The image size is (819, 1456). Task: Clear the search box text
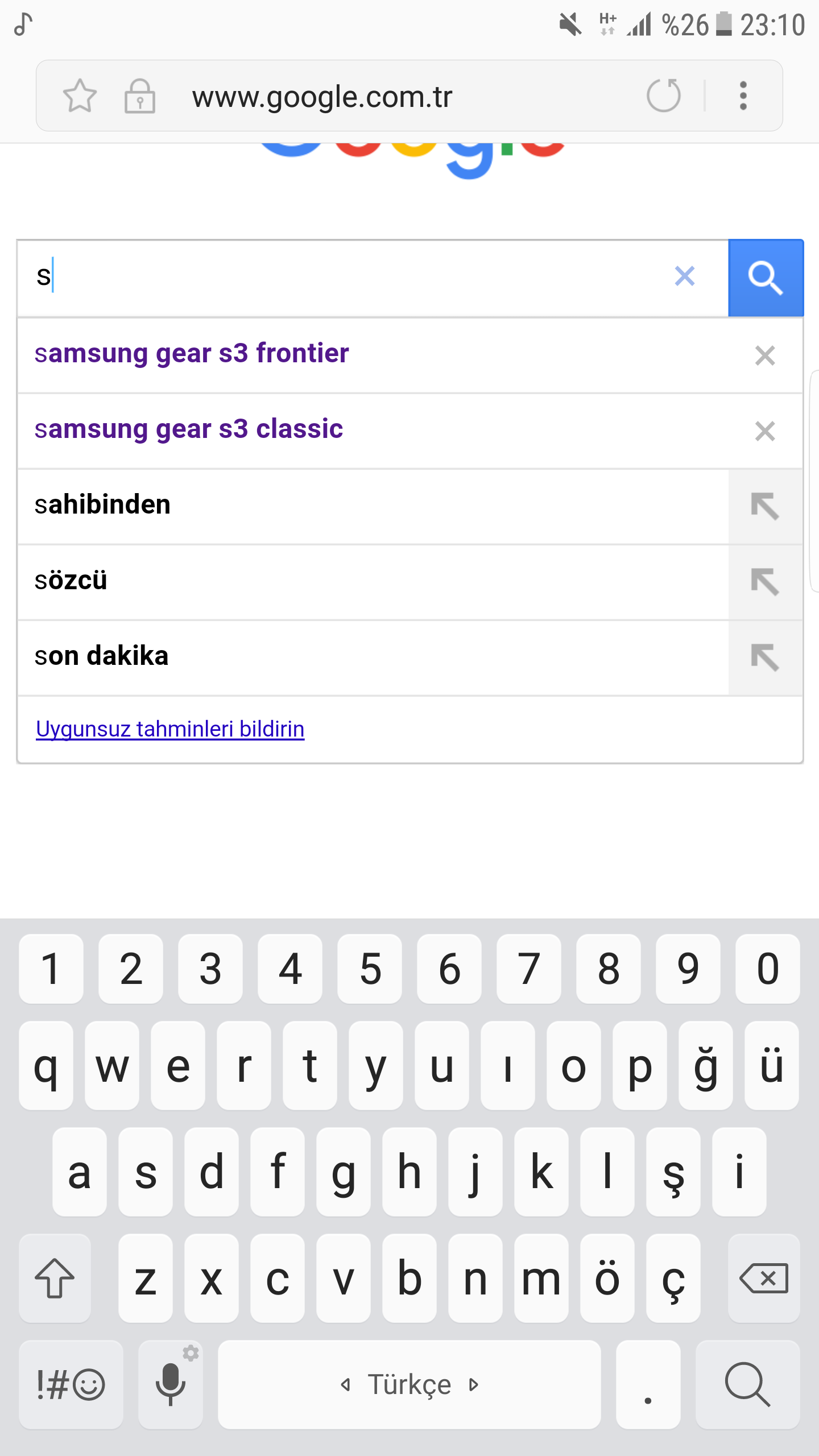coord(685,276)
